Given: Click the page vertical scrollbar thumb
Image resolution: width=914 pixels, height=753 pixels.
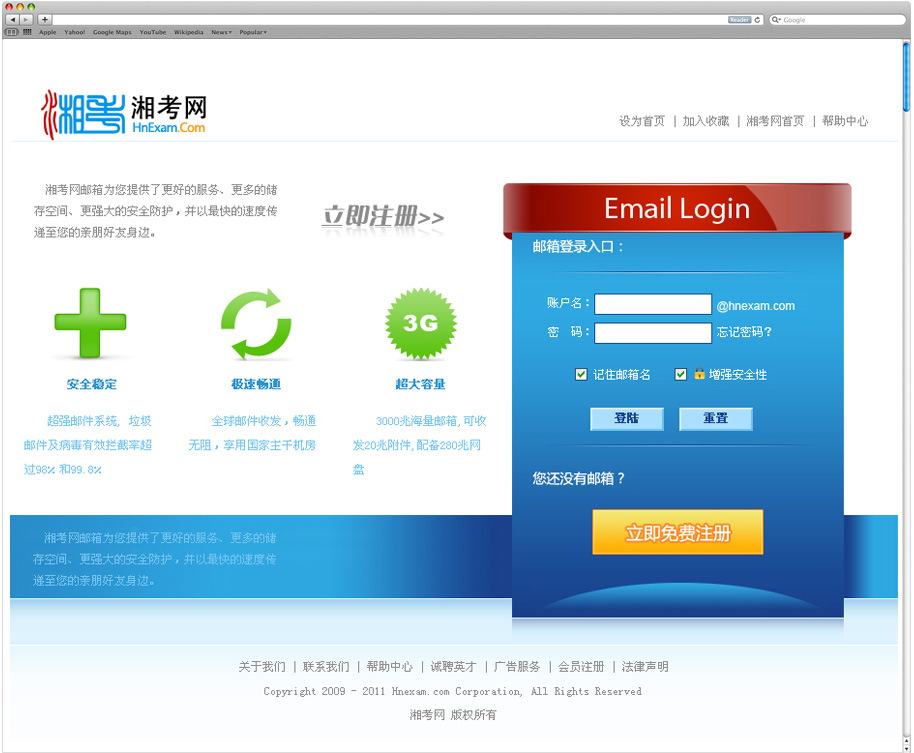Looking at the screenshot, I should (x=906, y=77).
